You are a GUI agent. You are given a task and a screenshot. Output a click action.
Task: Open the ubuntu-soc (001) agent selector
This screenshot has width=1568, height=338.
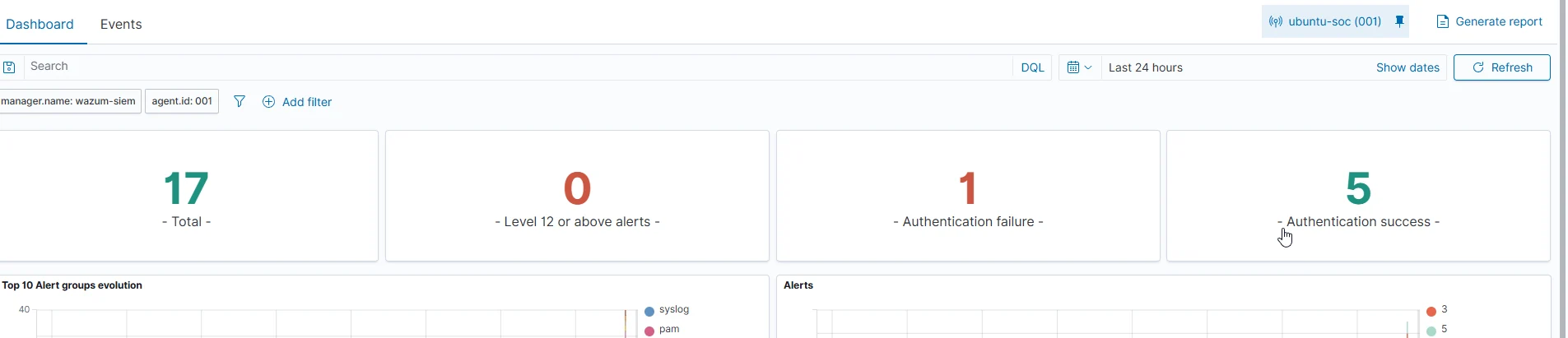coord(1334,21)
